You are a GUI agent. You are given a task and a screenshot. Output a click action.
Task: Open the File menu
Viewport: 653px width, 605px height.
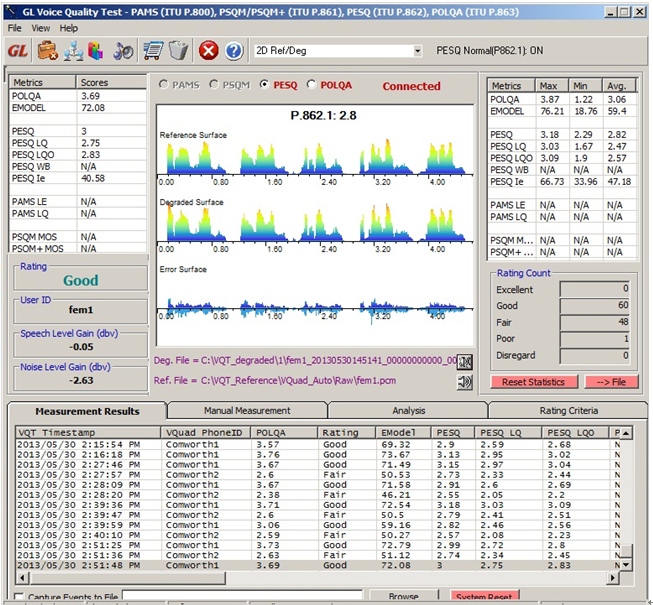(x=15, y=28)
